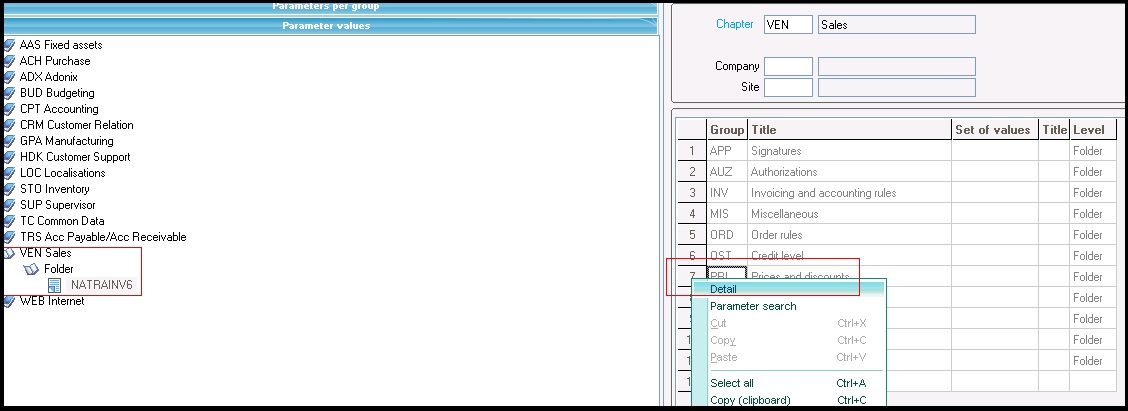1128x411 pixels.
Task: Click the Parameter values section header
Action: 326,25
